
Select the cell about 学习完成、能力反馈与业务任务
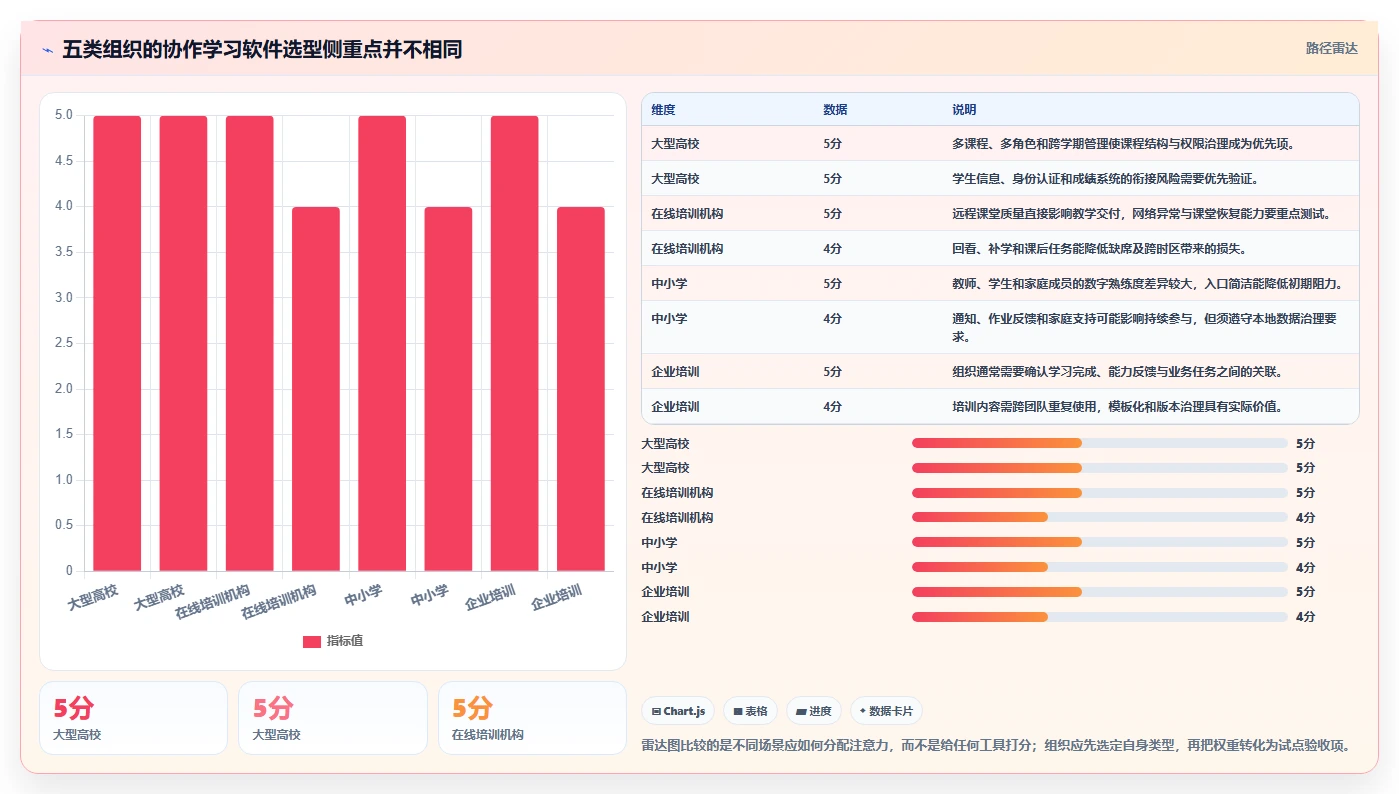pyautogui.click(x=1150, y=372)
